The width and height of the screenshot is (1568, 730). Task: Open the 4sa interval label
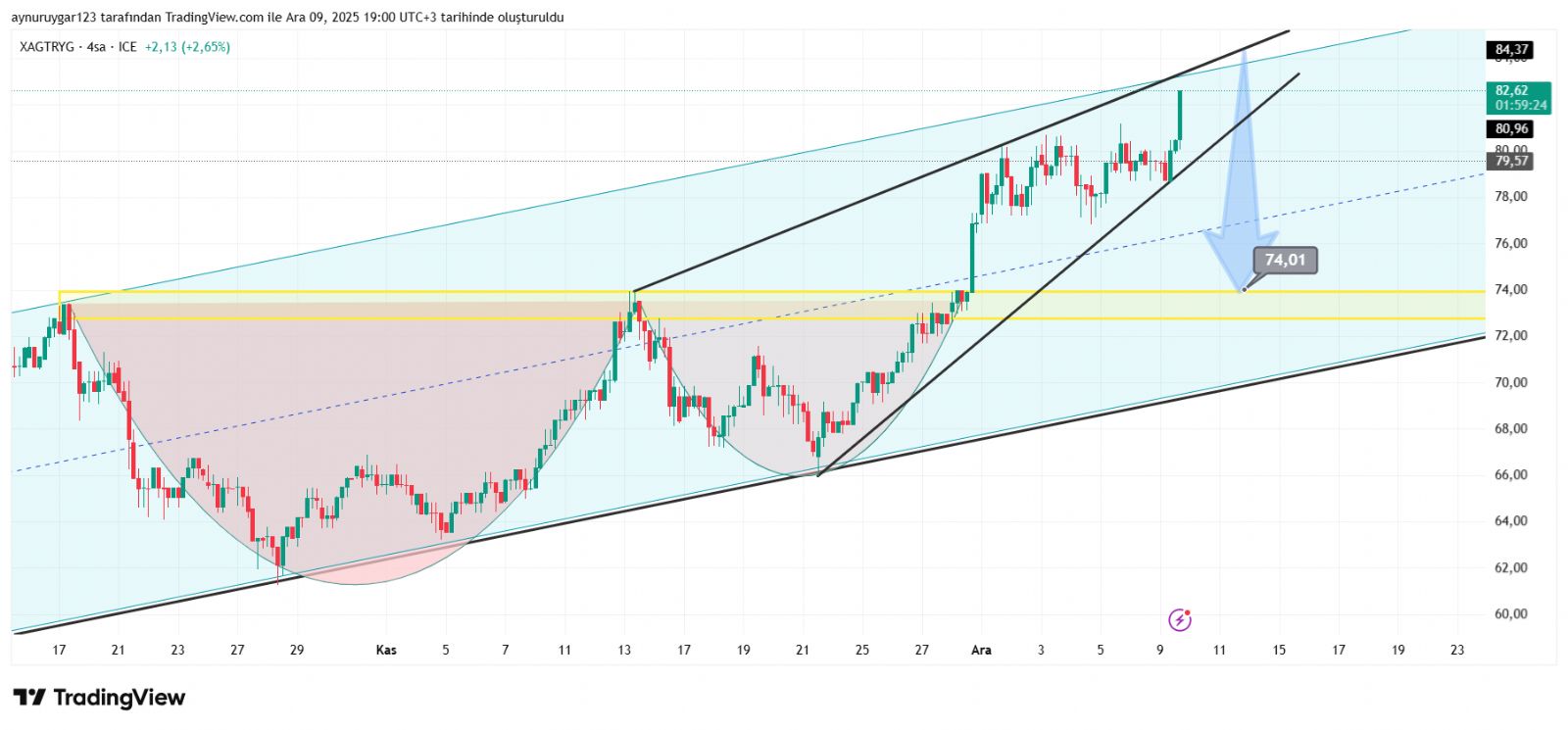click(96, 47)
